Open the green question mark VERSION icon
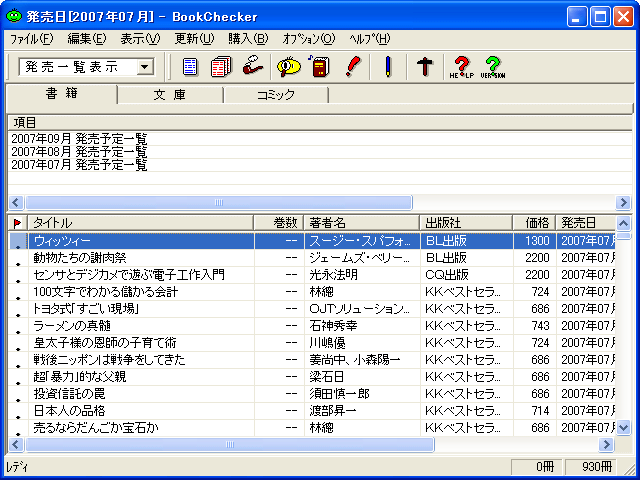Image resolution: width=640 pixels, height=480 pixels. pyautogui.click(x=493, y=67)
